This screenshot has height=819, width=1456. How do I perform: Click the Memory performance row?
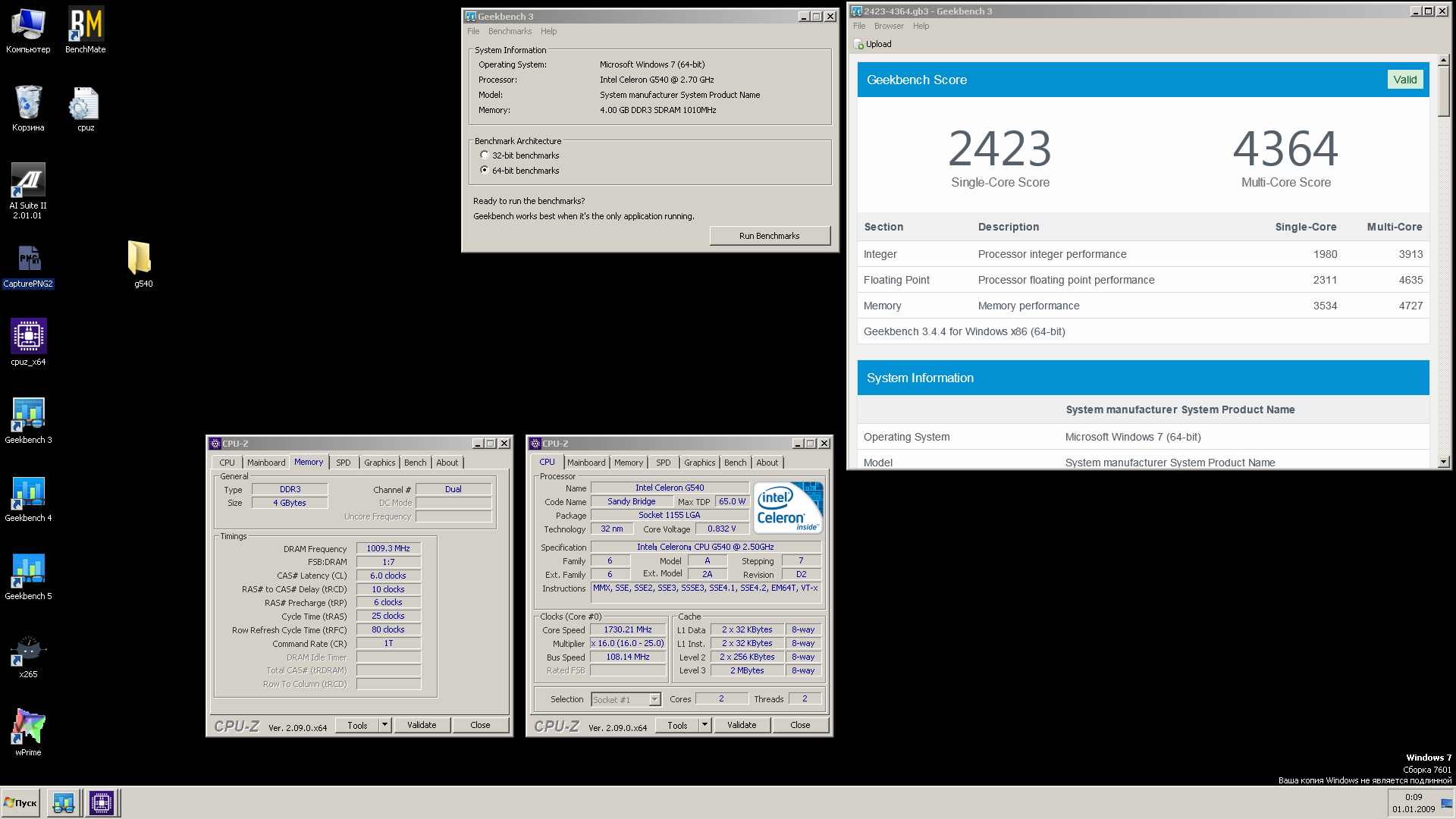1144,306
